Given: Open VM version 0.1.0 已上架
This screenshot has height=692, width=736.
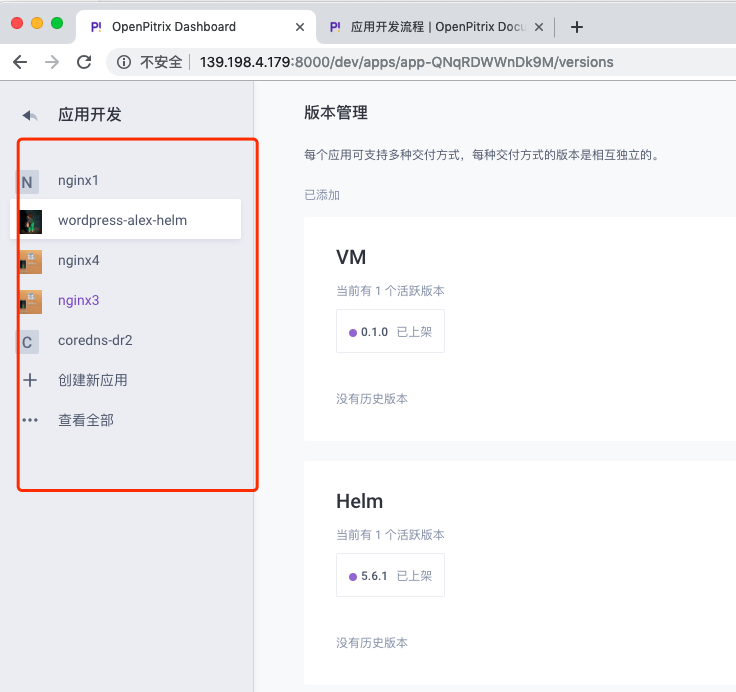Looking at the screenshot, I should tap(390, 331).
